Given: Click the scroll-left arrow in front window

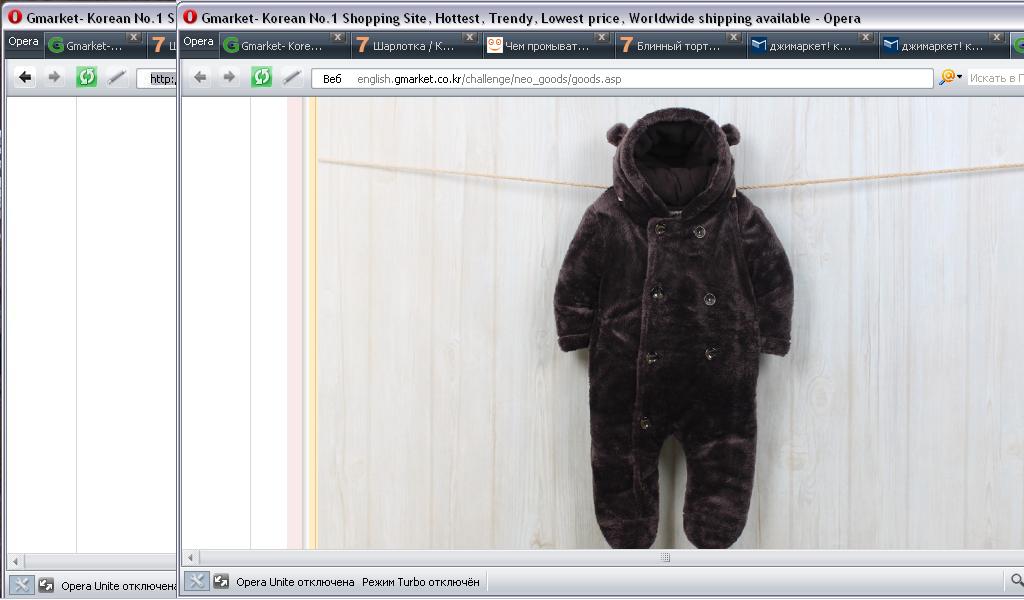Looking at the screenshot, I should [x=190, y=558].
